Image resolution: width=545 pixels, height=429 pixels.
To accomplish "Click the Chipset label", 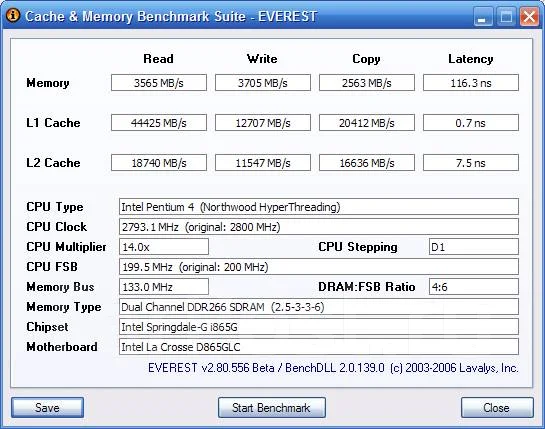I will (x=47, y=327).
